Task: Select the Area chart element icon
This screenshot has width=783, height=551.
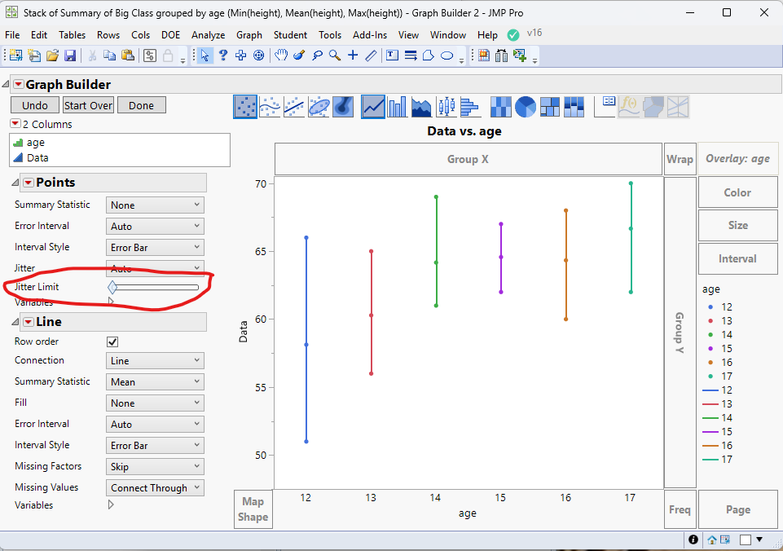Action: (421, 106)
